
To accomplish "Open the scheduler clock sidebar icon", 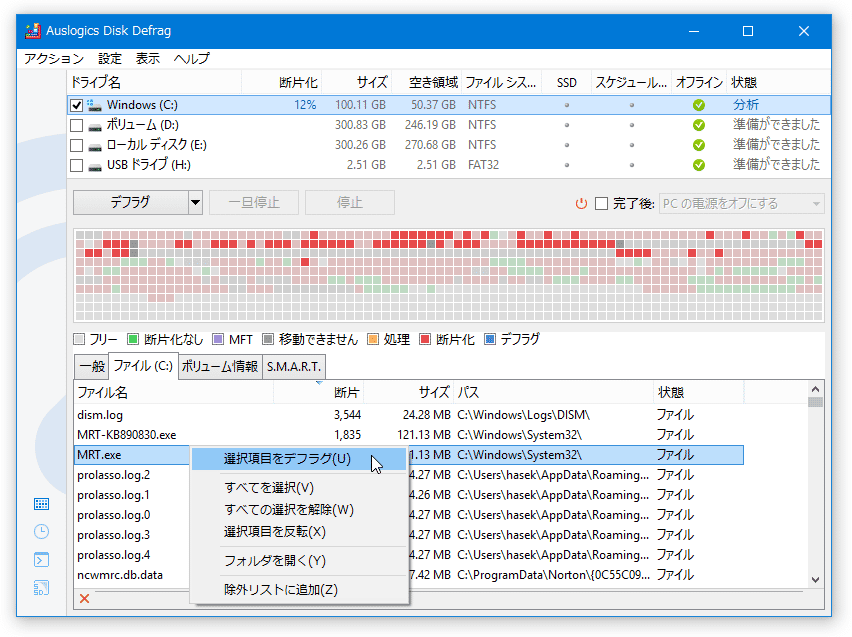I will coord(41,532).
